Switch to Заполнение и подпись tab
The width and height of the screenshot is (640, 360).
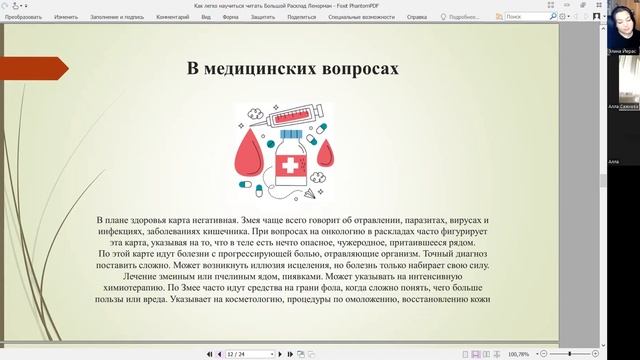(x=117, y=17)
